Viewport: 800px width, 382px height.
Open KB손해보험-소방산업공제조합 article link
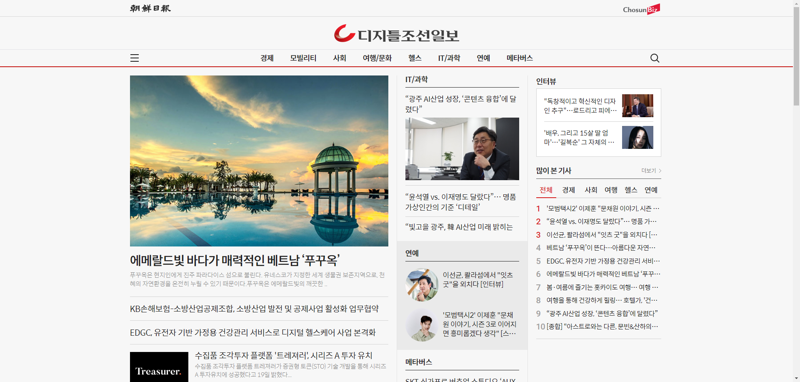(254, 309)
